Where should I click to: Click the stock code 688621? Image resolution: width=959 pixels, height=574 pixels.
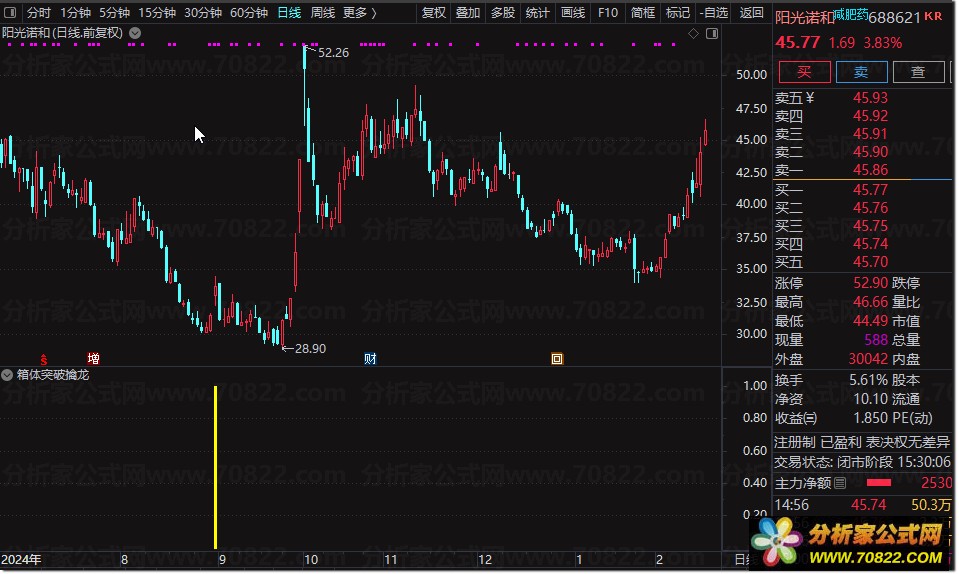pos(894,17)
